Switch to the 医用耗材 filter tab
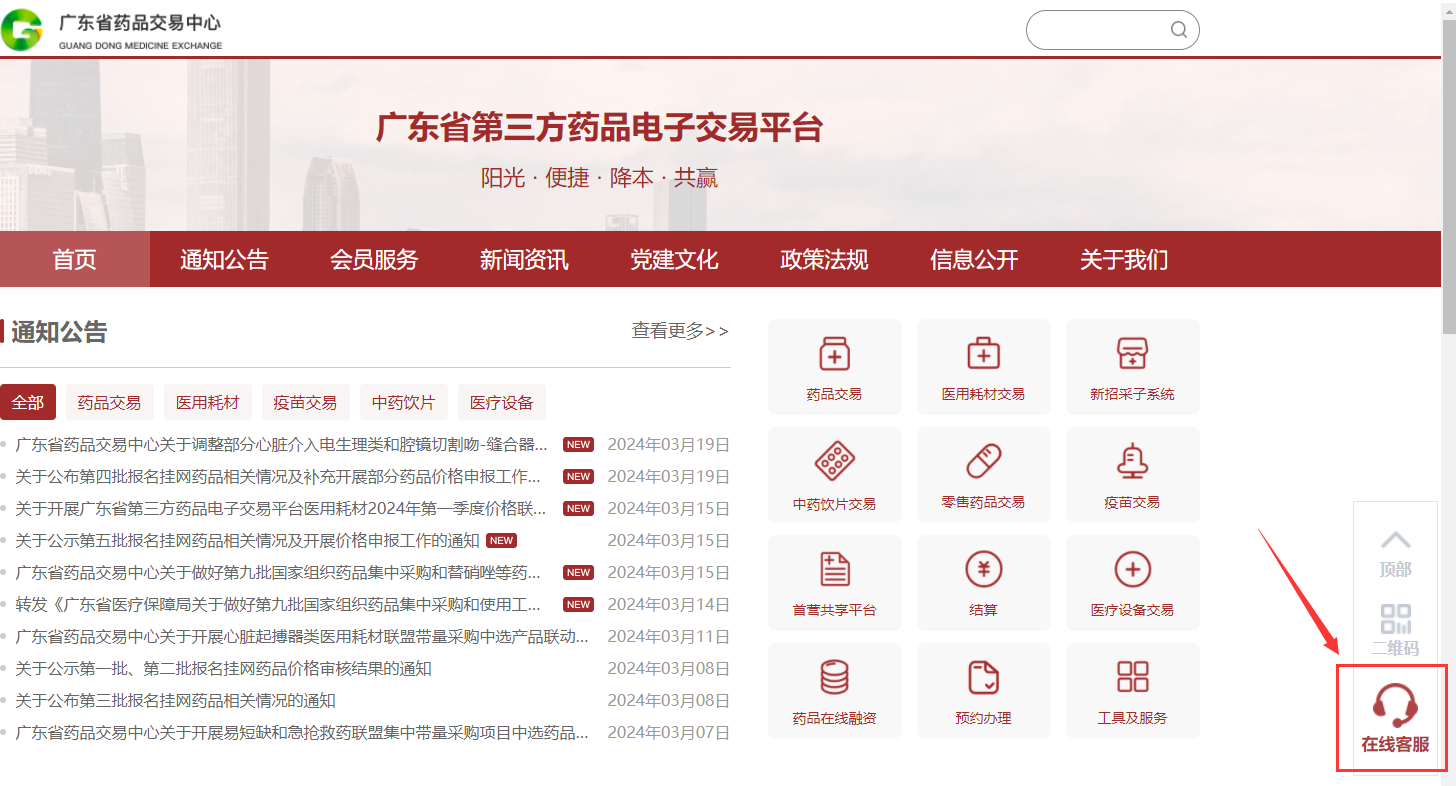 click(208, 403)
